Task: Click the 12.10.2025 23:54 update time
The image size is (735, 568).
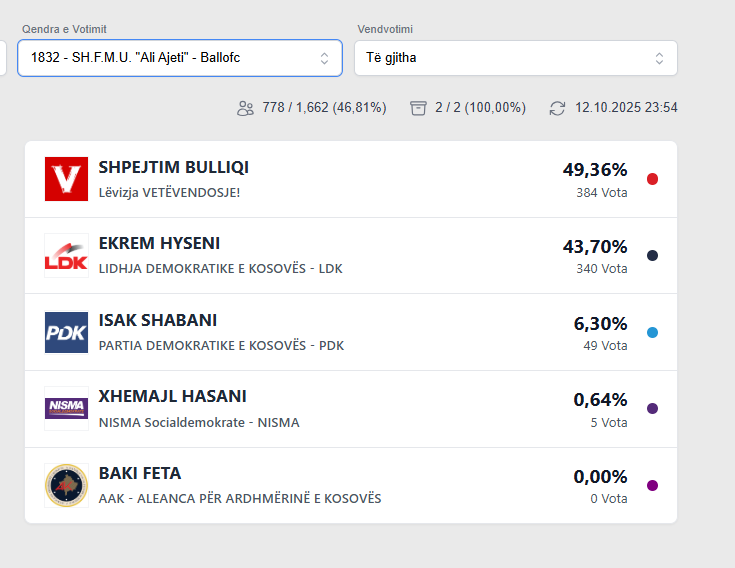Action: click(x=626, y=108)
